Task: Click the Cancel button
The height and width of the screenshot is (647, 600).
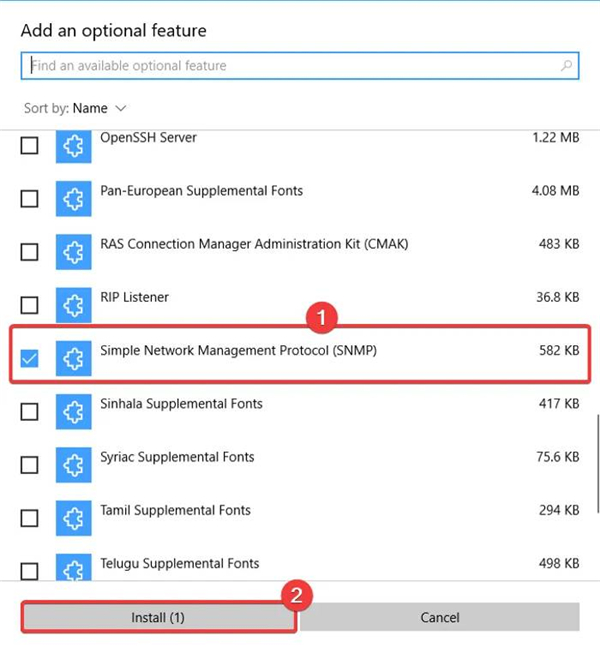Action: pyautogui.click(x=440, y=618)
